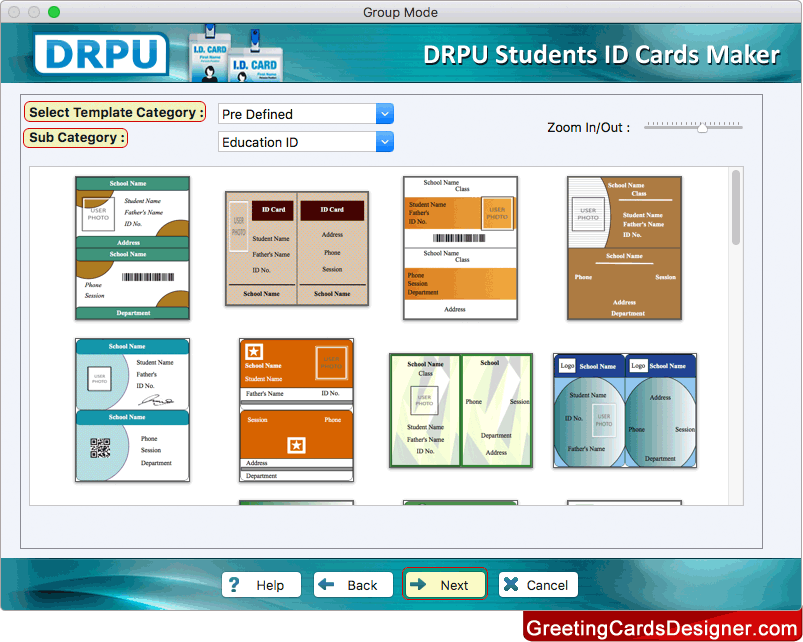Go Back to the previous step
The image size is (803, 642).
pos(353,585)
